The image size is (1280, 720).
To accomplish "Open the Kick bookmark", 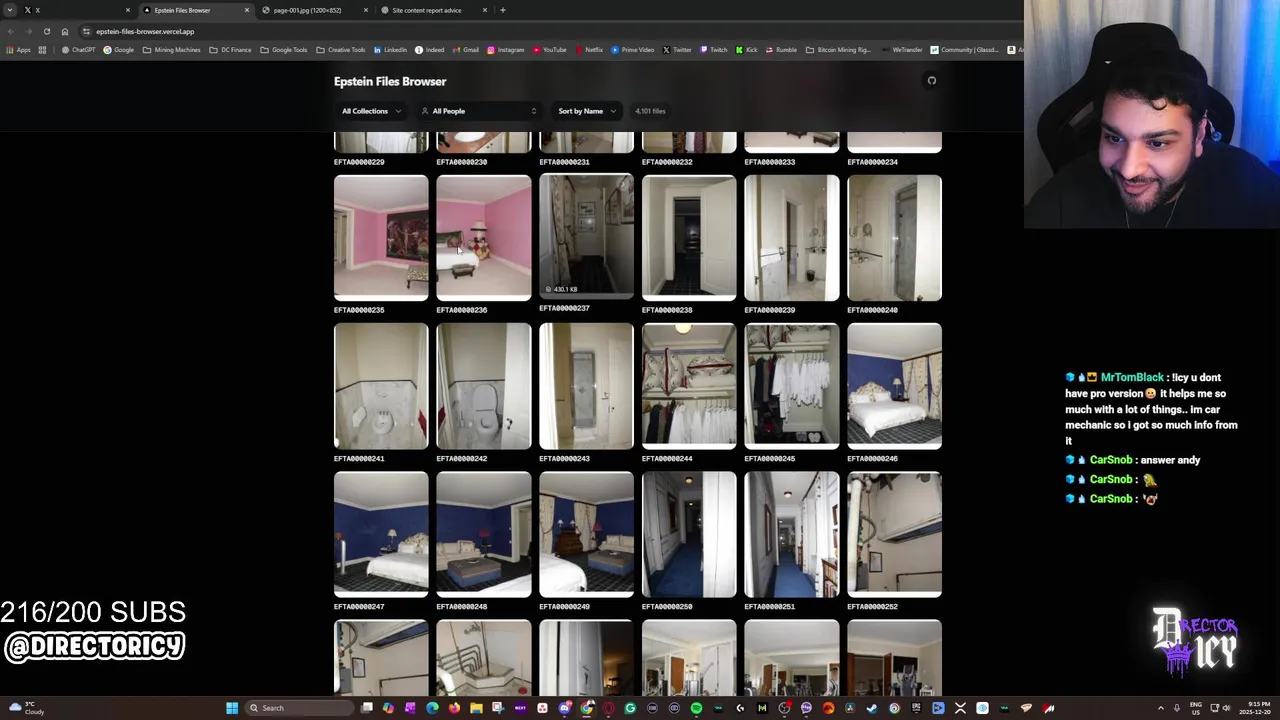I will coord(747,50).
